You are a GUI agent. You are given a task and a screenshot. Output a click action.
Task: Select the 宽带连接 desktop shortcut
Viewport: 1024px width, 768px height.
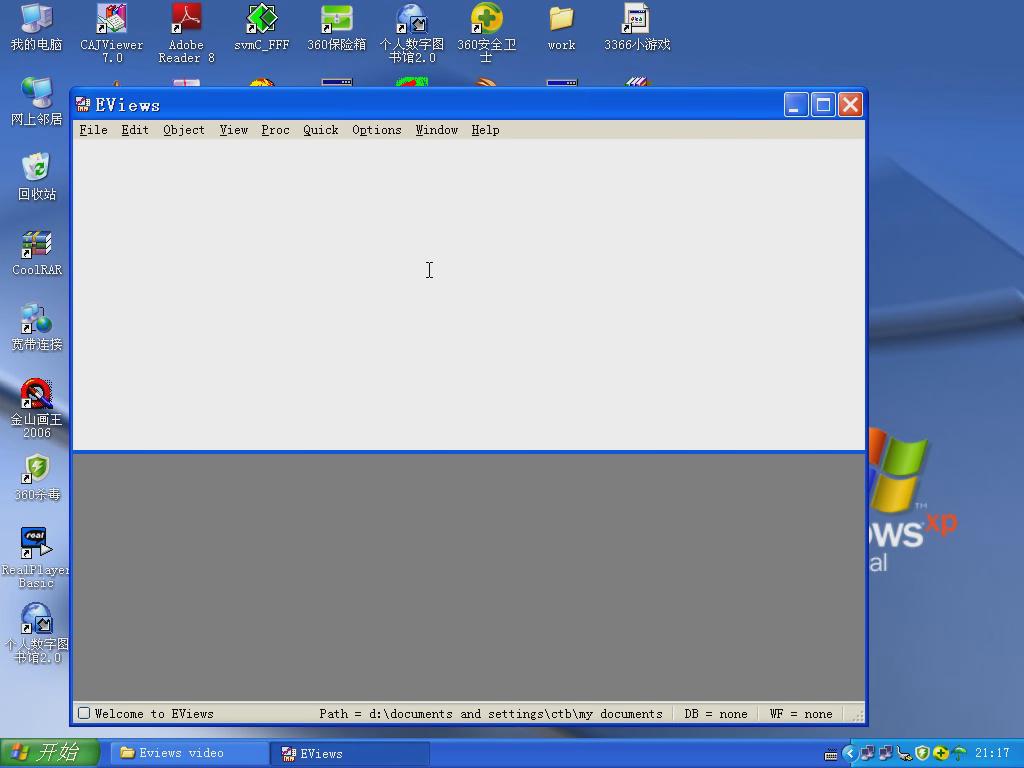(37, 328)
